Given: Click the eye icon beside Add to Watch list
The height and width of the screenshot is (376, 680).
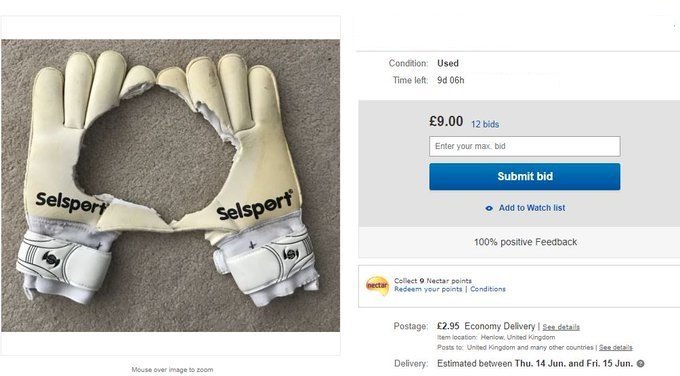Looking at the screenshot, I should (489, 209).
